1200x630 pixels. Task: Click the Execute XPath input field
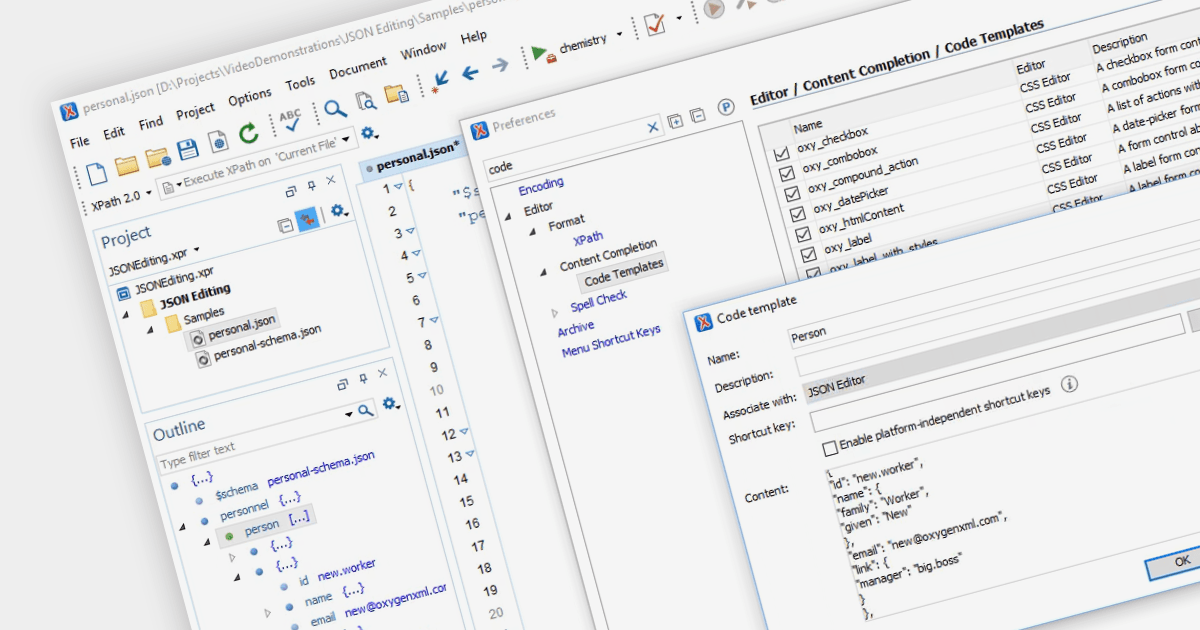click(x=259, y=165)
